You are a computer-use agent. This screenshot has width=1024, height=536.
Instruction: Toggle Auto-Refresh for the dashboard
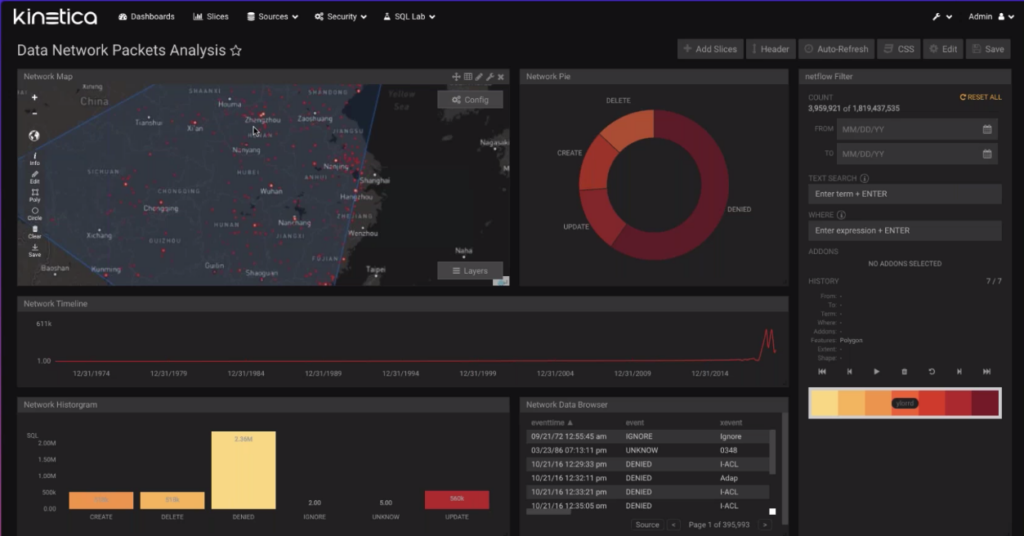click(838, 49)
